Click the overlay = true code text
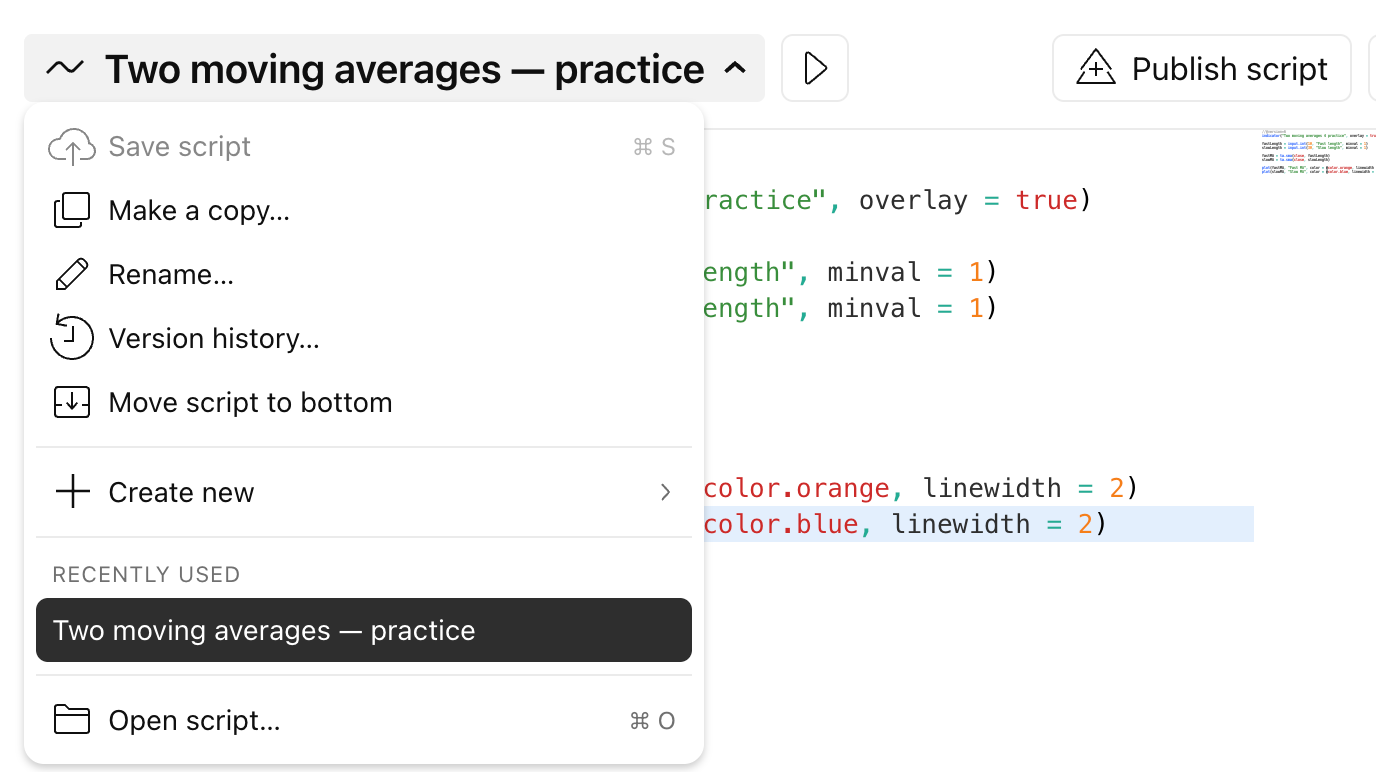 click(968, 200)
